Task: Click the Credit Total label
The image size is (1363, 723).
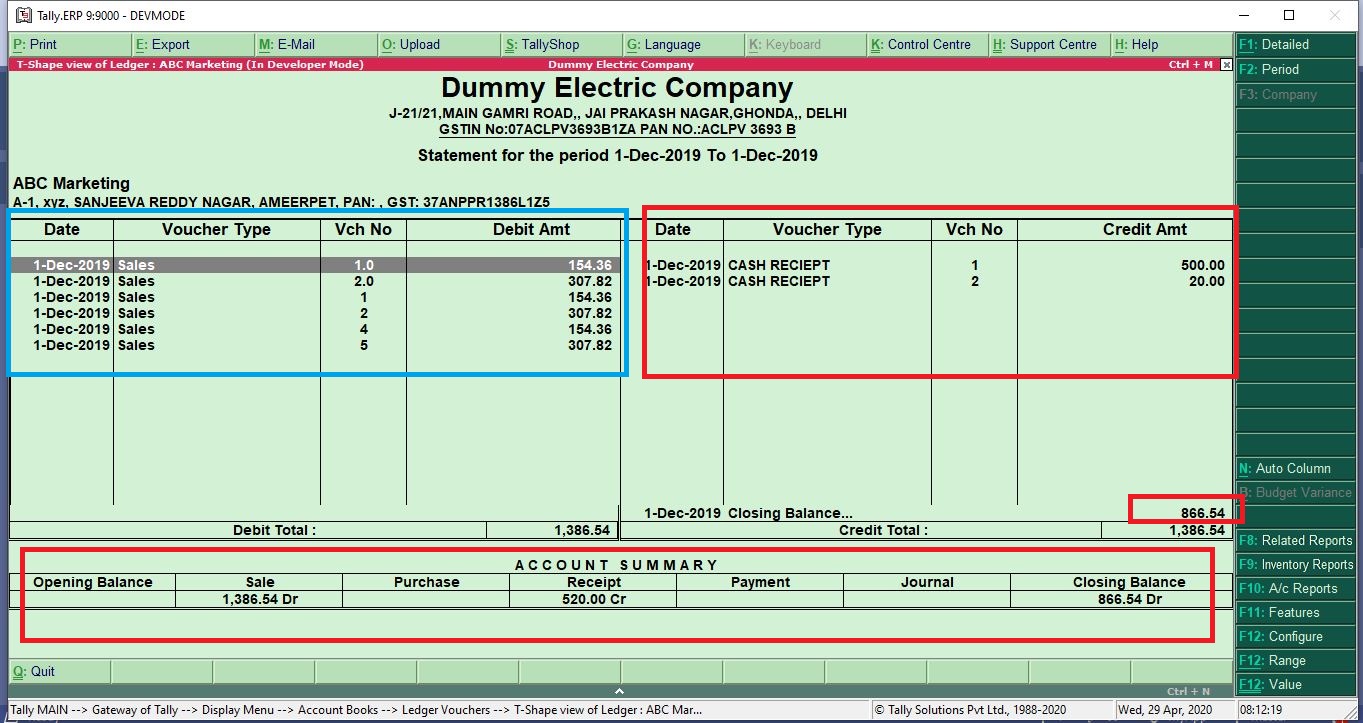Action: [883, 530]
